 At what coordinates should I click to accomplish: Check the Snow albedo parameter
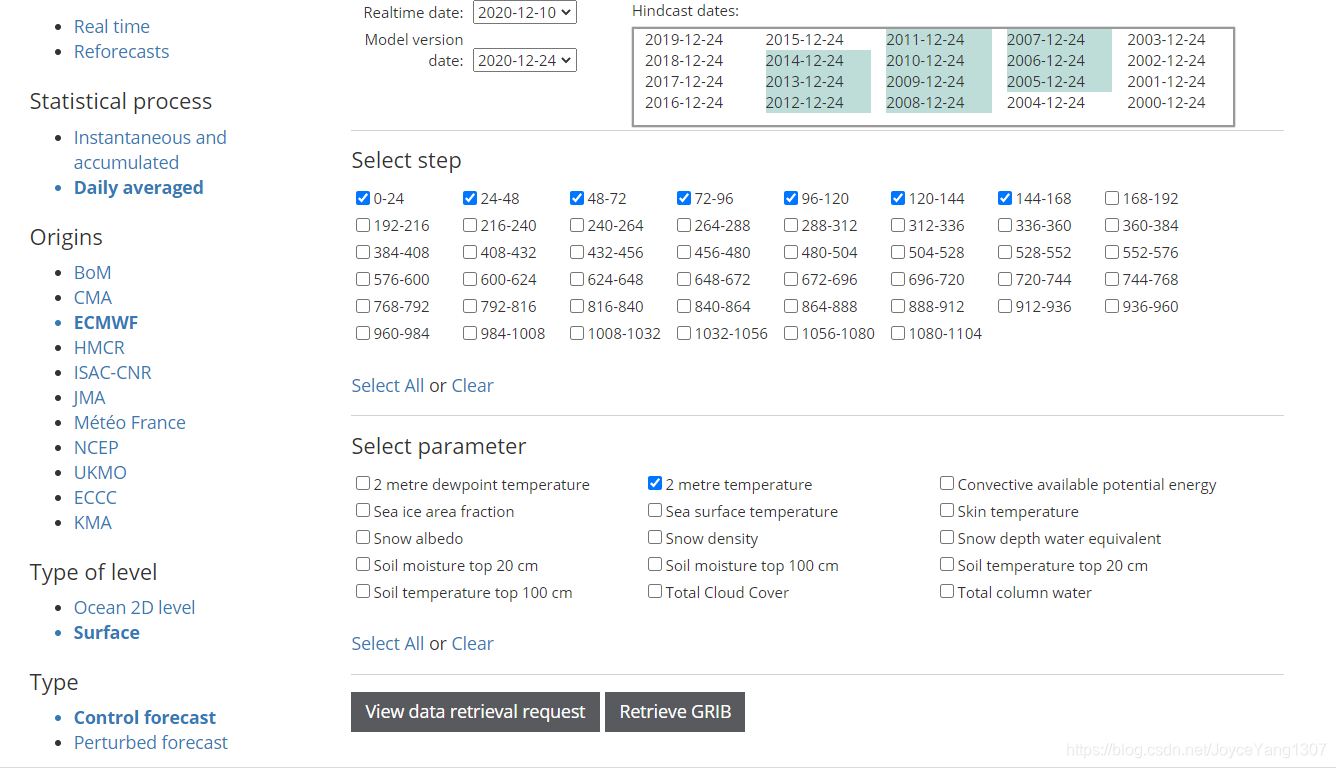click(x=362, y=537)
